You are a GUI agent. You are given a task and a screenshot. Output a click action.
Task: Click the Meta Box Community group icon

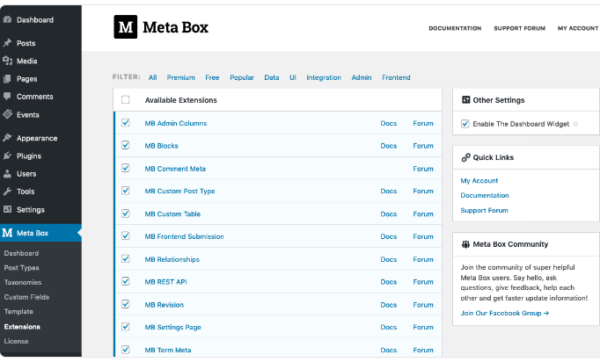pos(466,244)
